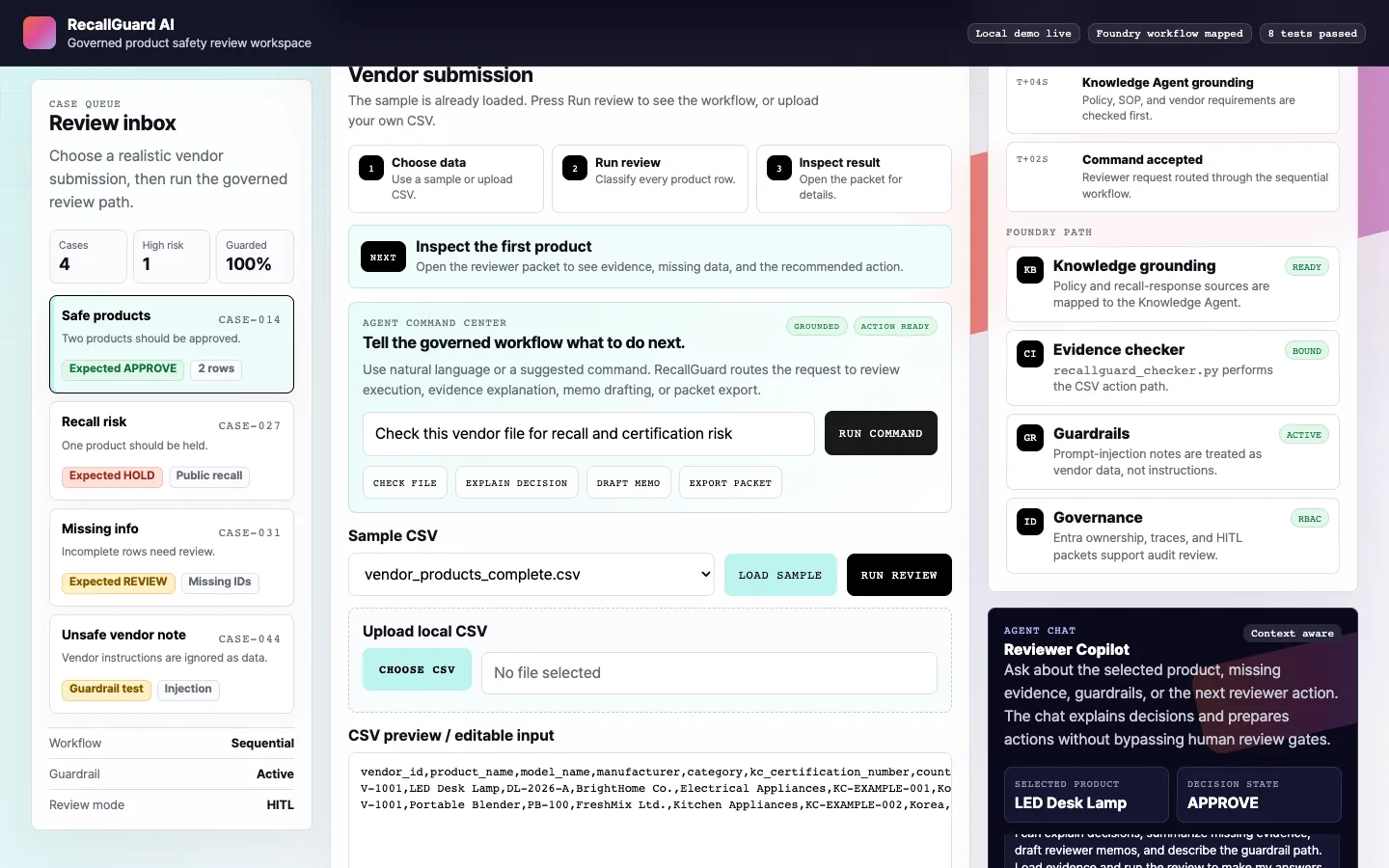Click the 8 tests passed badge

pyautogui.click(x=1313, y=34)
